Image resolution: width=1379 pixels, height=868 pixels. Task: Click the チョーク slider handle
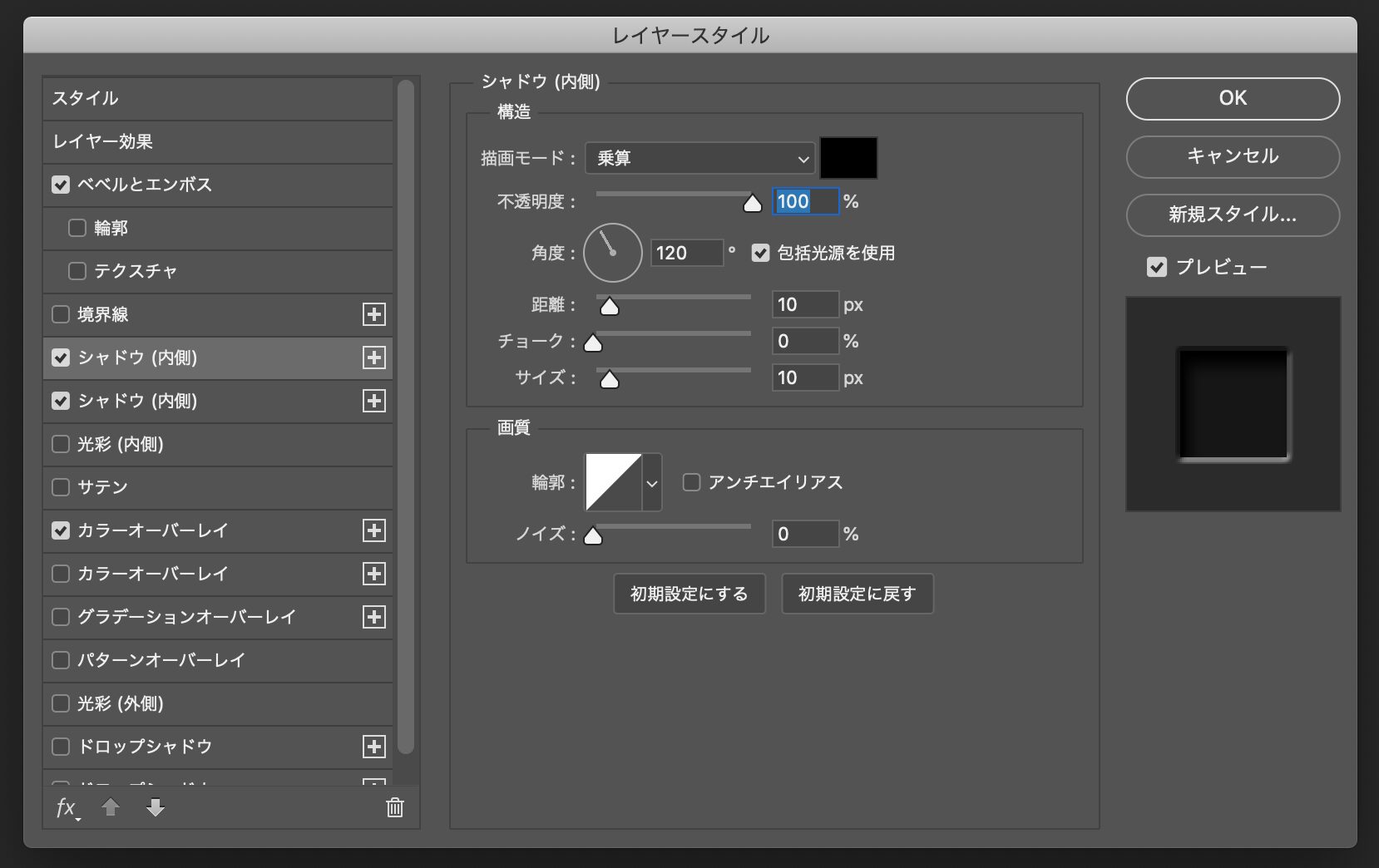[593, 343]
